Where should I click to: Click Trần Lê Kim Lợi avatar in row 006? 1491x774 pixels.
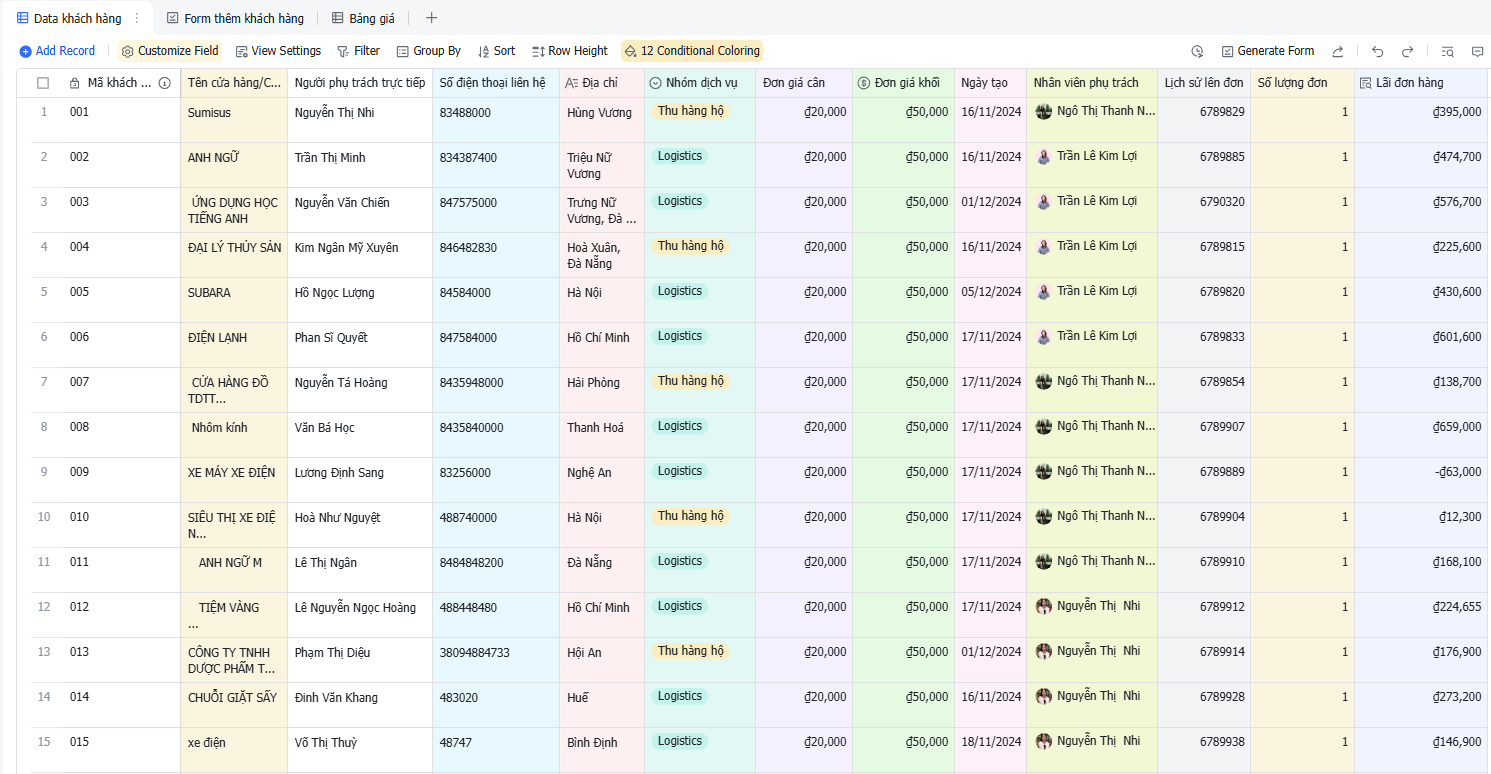(x=1044, y=337)
